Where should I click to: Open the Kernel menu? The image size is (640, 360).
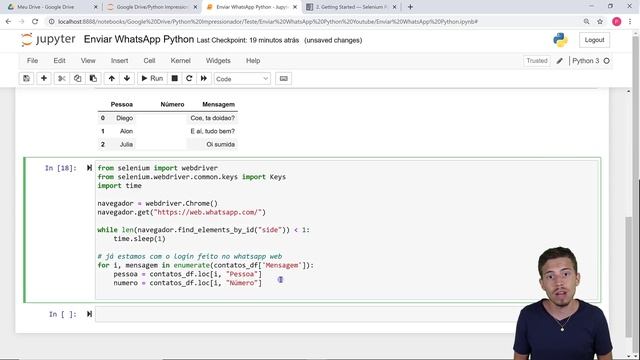pos(180,60)
